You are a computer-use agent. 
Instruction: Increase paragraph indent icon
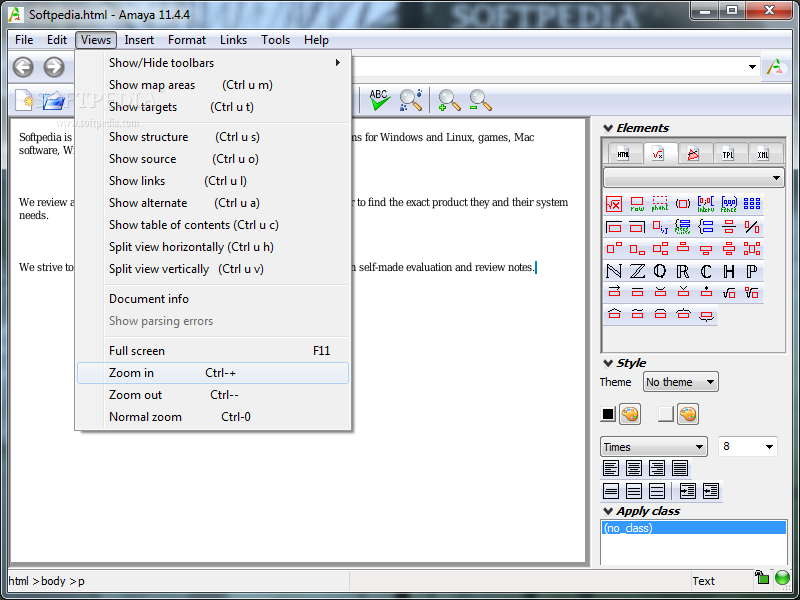pyautogui.click(x=687, y=491)
